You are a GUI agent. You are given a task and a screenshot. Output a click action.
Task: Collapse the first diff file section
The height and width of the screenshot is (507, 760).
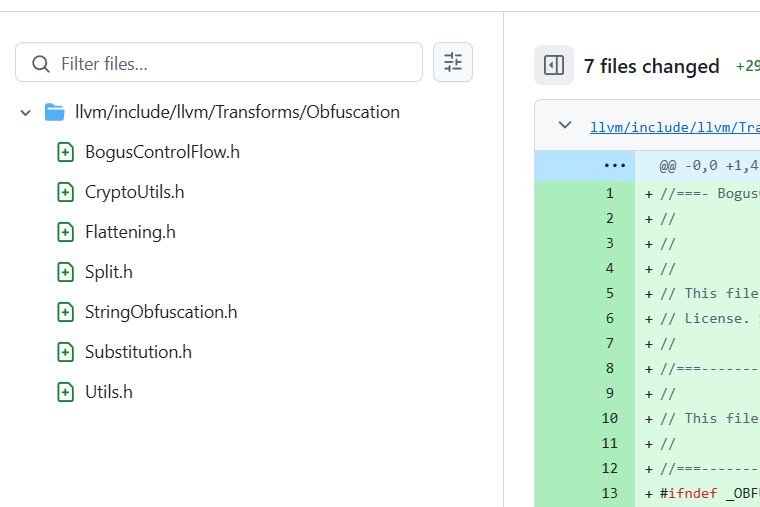(x=565, y=125)
